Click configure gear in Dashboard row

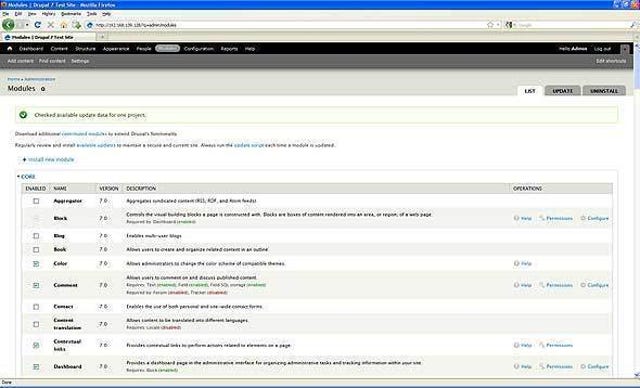[583, 366]
